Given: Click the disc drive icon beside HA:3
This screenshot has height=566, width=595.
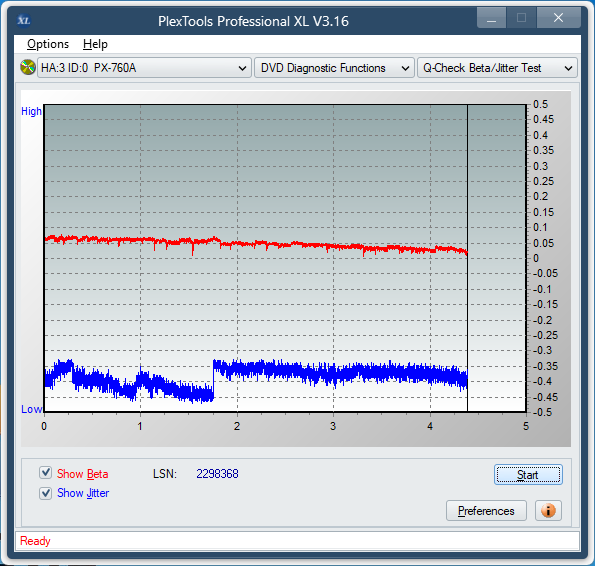Looking at the screenshot, I should coord(28,68).
